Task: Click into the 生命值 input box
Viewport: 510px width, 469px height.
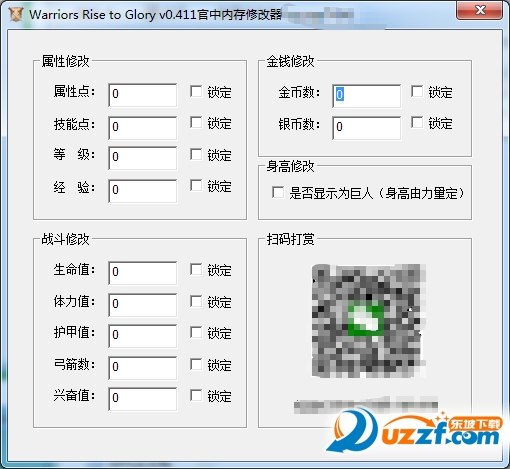Action: click(x=143, y=273)
